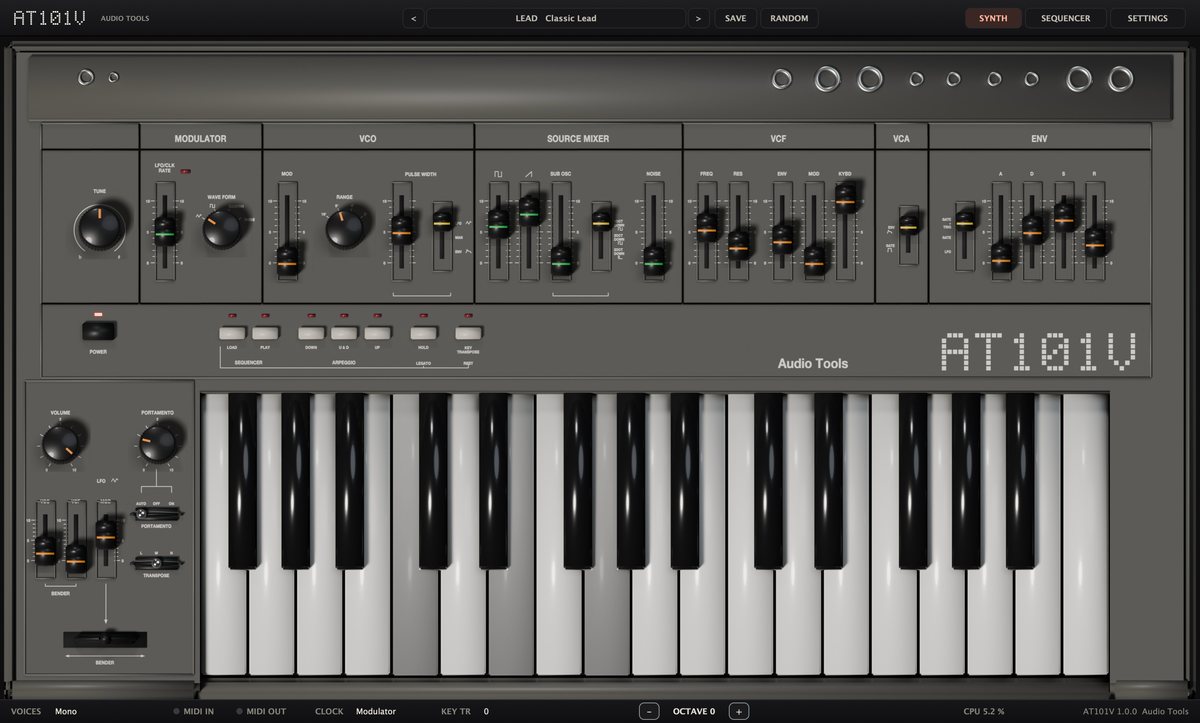Adjust the LFO/CLK RATE slider

coord(166,233)
